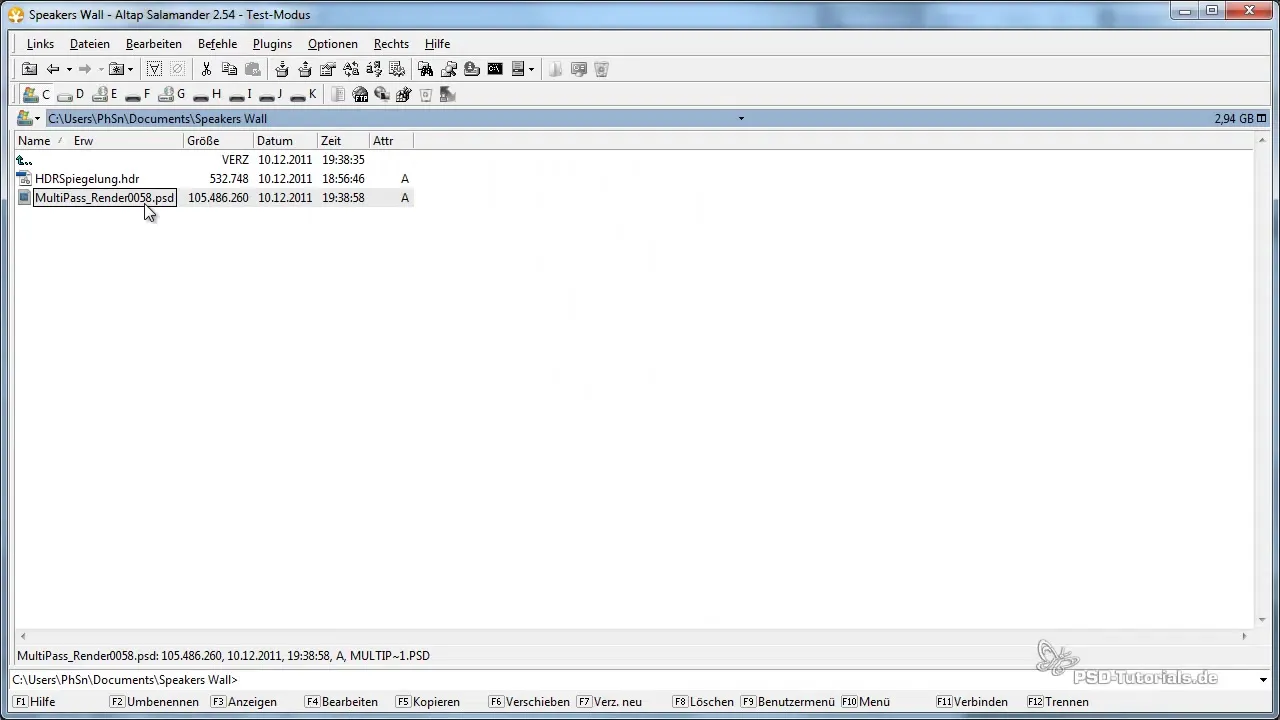Open back history dropdown arrow
Image resolution: width=1280 pixels, height=720 pixels.
pyautogui.click(x=69, y=69)
